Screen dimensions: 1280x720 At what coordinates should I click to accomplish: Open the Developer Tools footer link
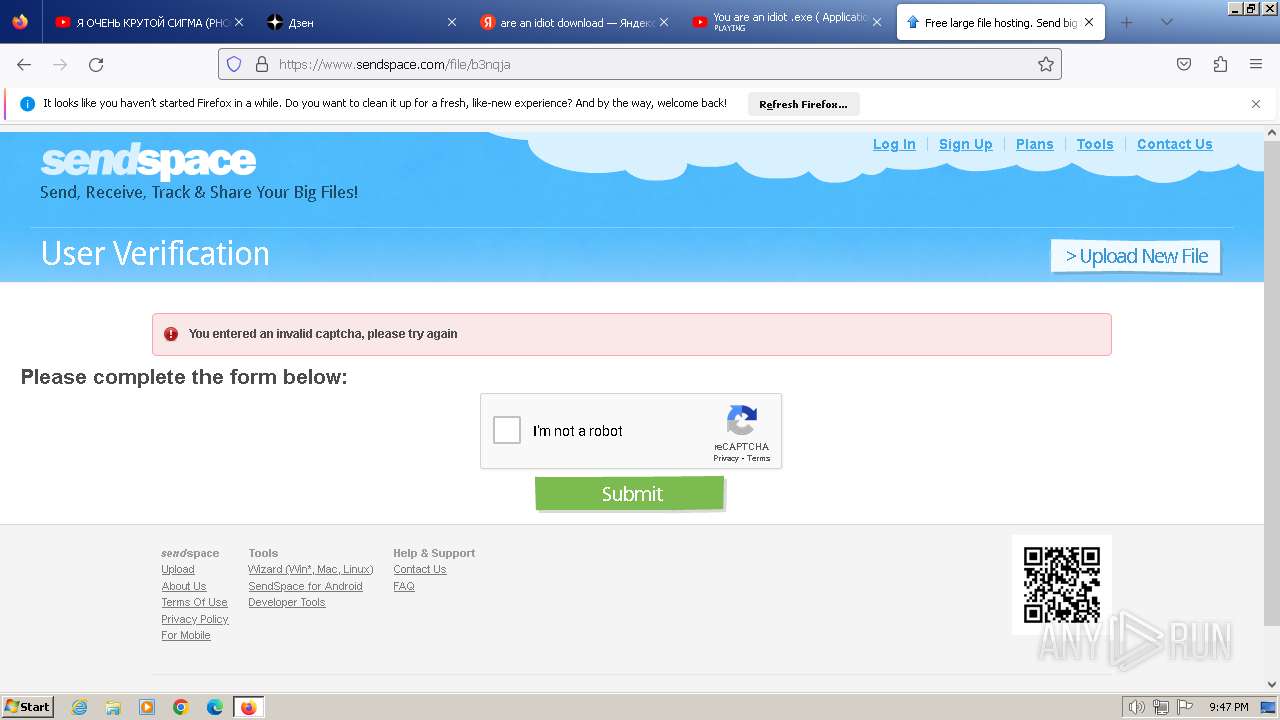click(287, 602)
